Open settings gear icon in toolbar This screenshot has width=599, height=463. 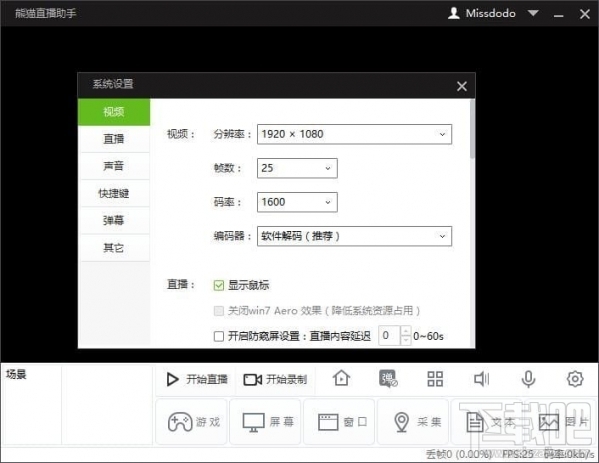(575, 379)
